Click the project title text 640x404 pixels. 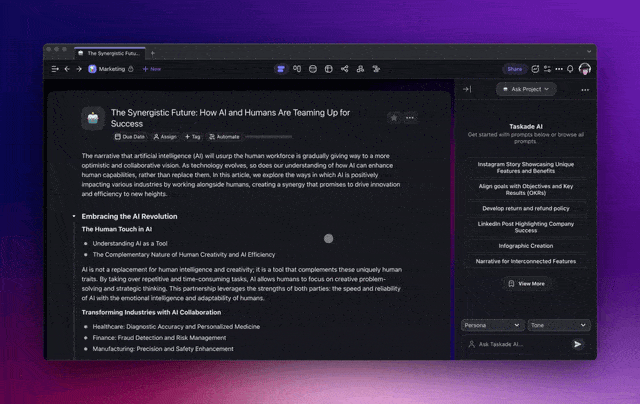(230, 118)
